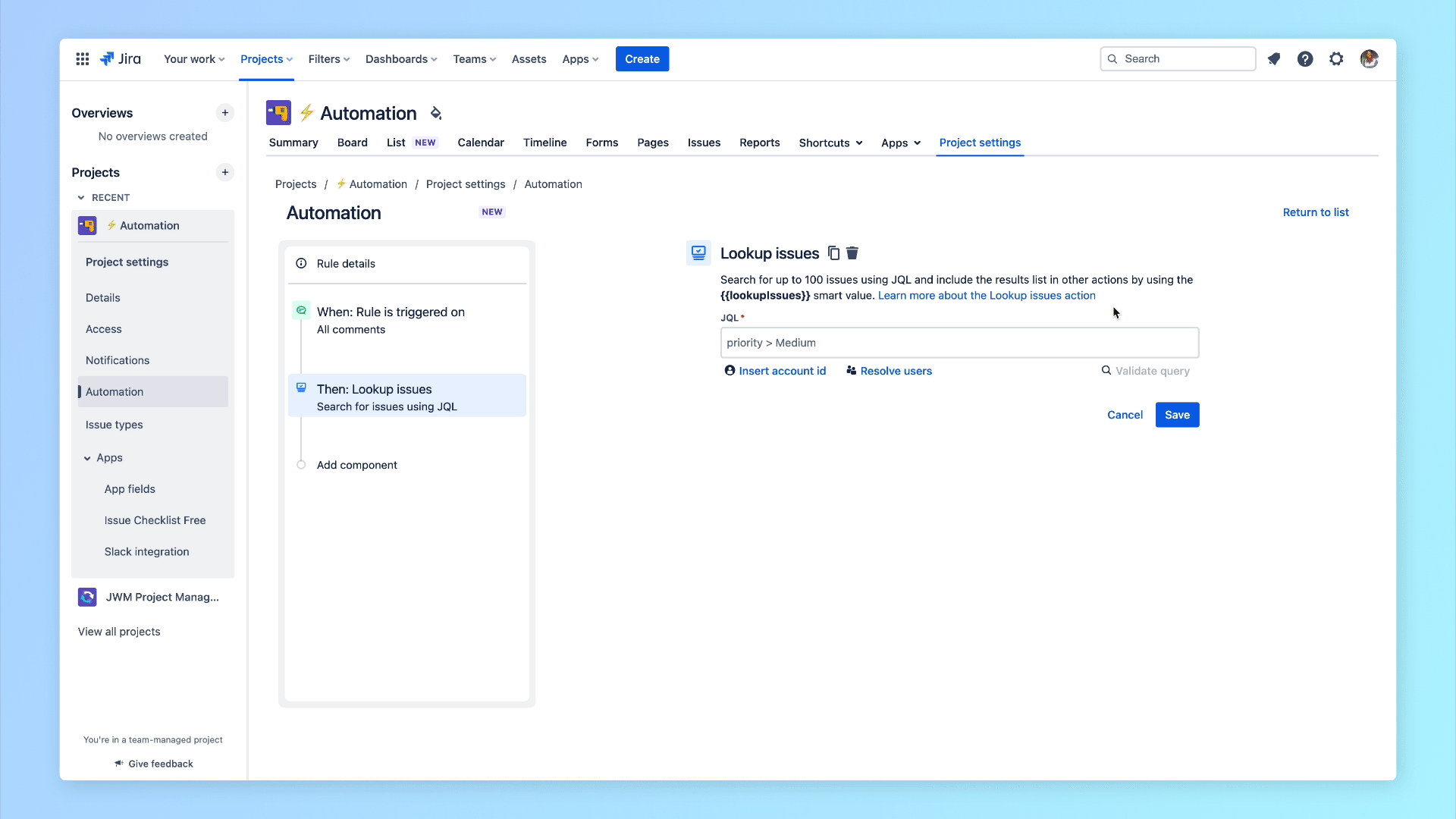Open the help question mark icon

(x=1305, y=59)
